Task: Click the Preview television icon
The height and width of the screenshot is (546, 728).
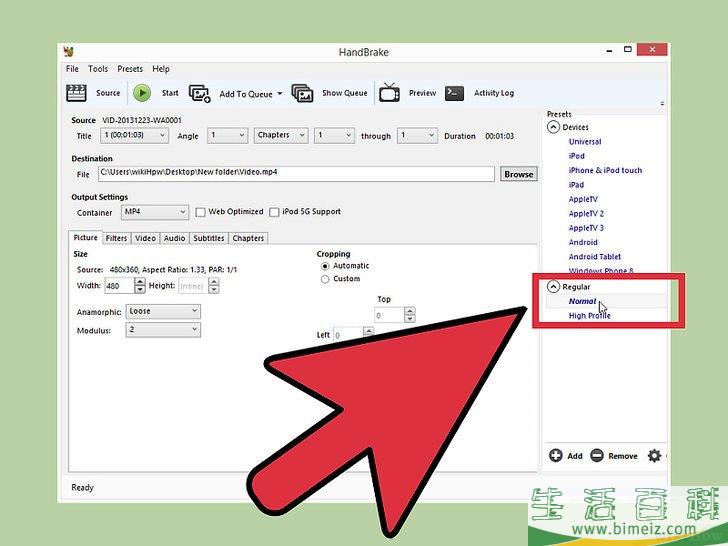Action: [x=389, y=93]
